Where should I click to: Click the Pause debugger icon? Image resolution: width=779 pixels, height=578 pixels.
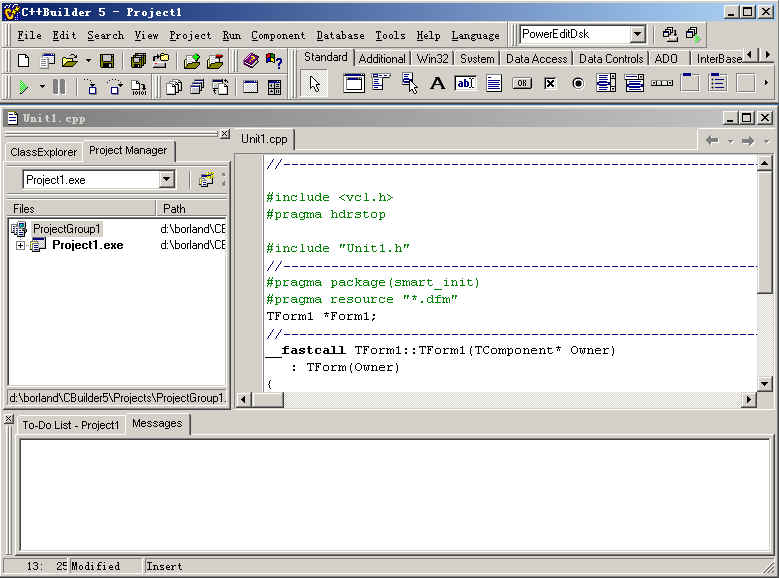(59, 87)
